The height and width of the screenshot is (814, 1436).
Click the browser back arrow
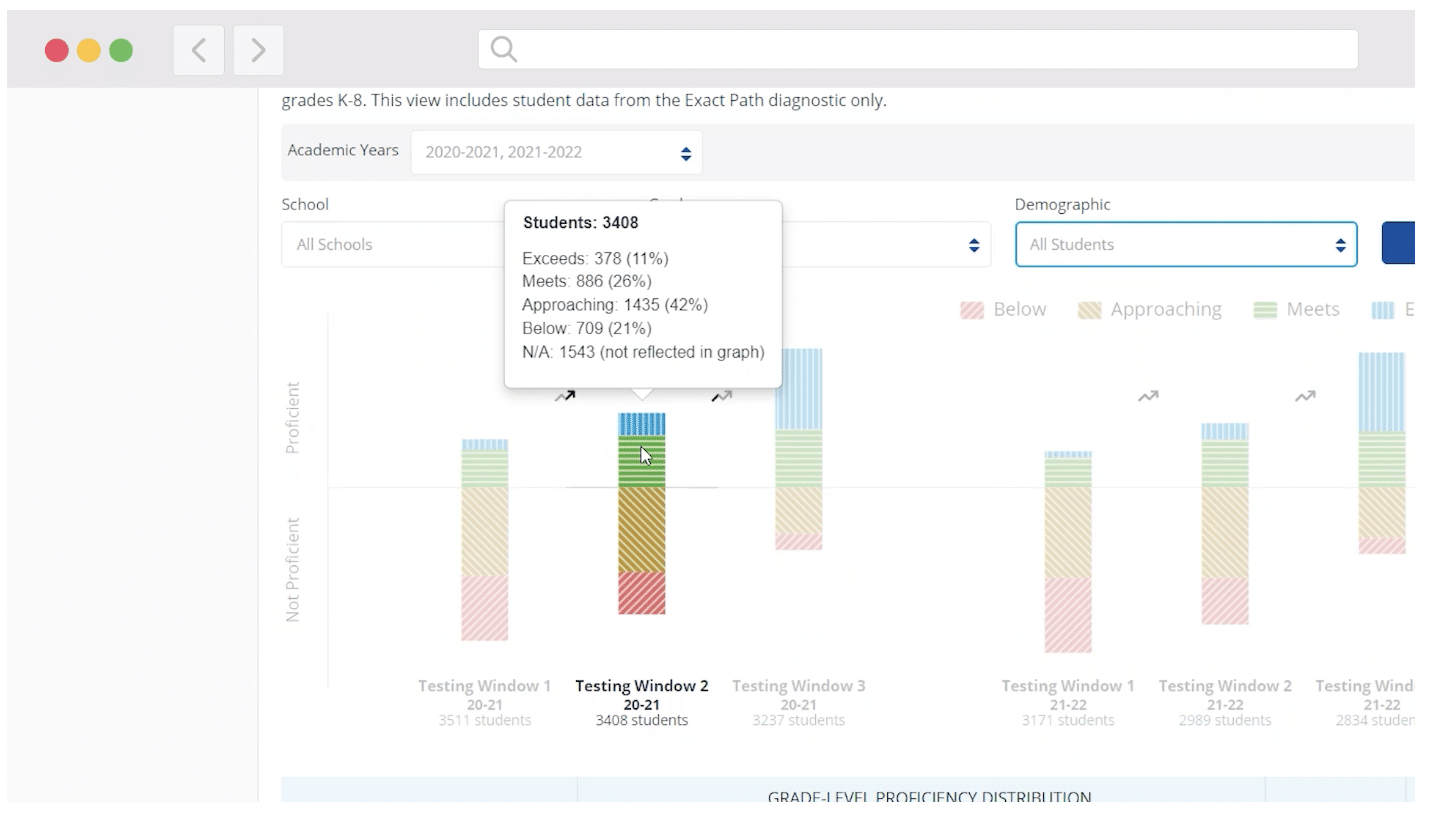point(197,50)
